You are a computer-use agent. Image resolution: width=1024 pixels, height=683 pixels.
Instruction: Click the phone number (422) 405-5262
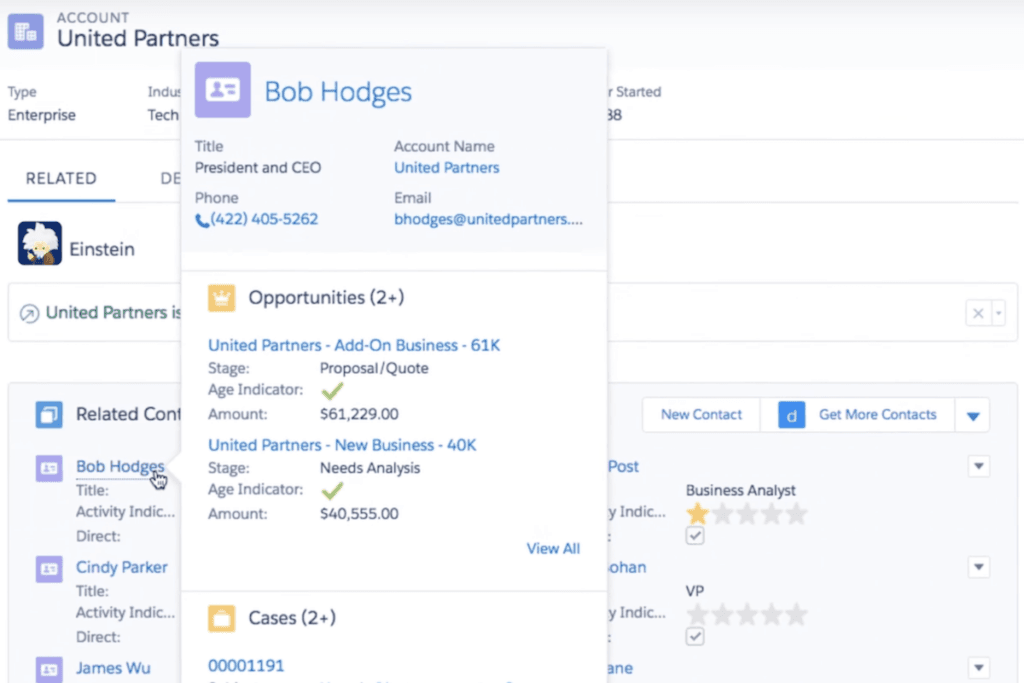click(x=264, y=219)
